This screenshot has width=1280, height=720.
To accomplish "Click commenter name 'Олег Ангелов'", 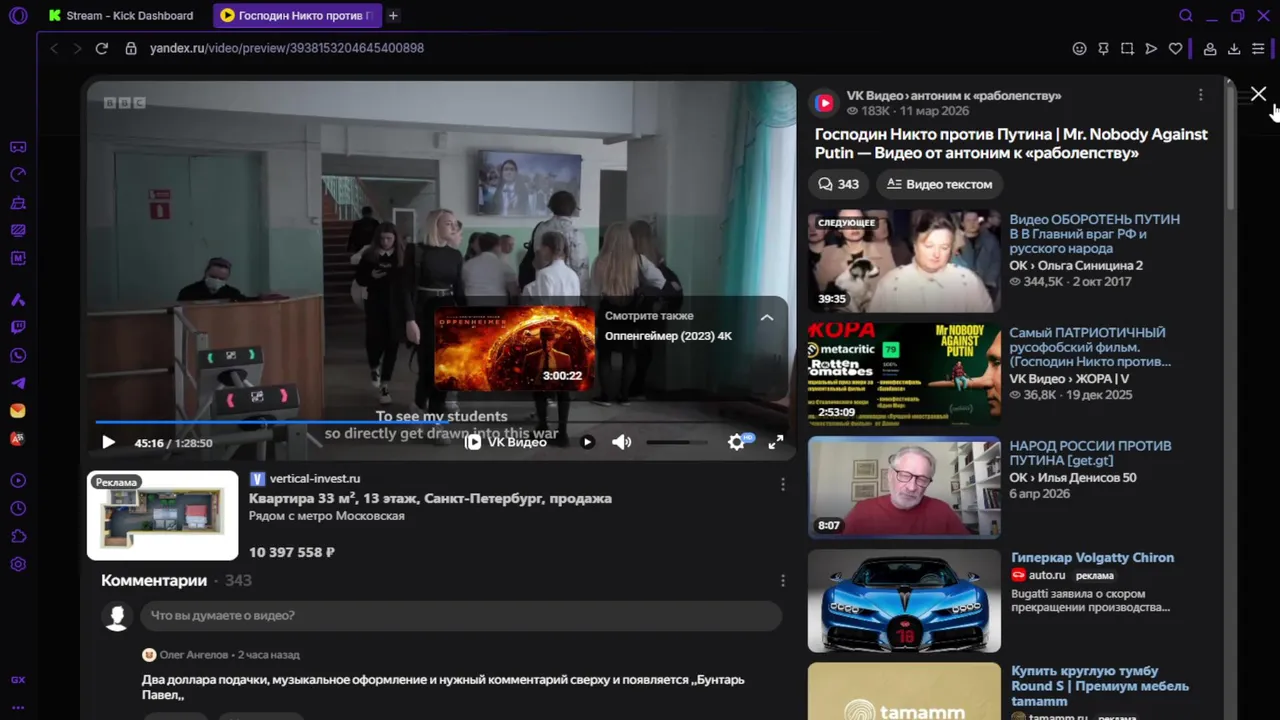I will [x=194, y=655].
